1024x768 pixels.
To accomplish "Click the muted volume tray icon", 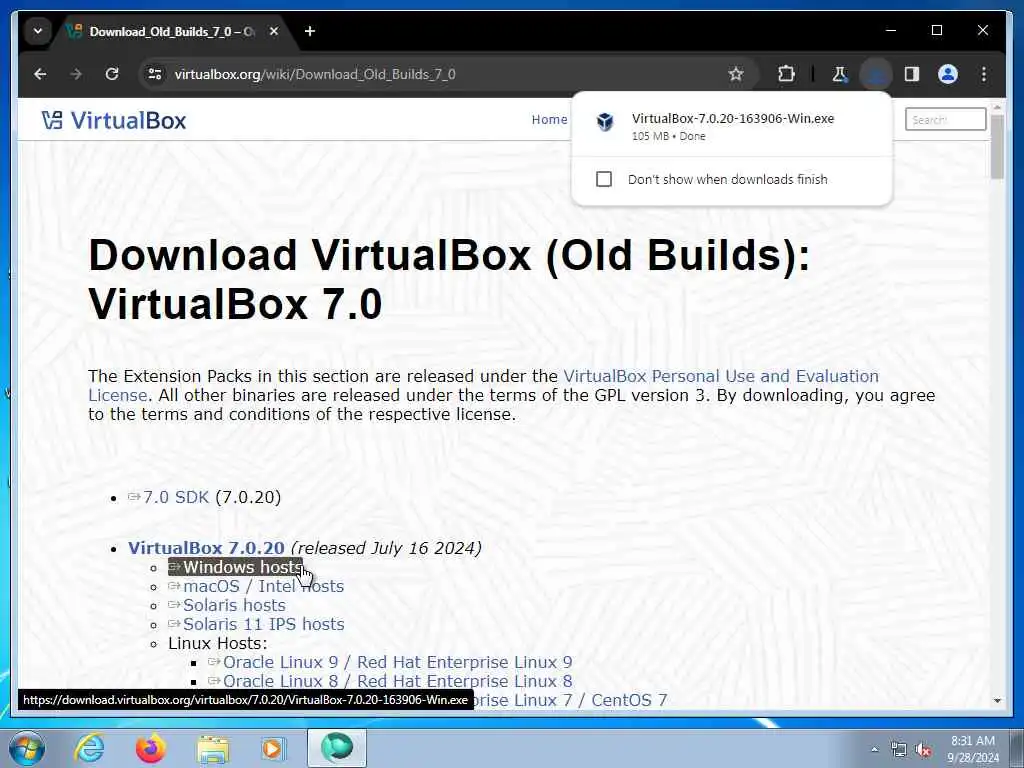I will (x=923, y=750).
